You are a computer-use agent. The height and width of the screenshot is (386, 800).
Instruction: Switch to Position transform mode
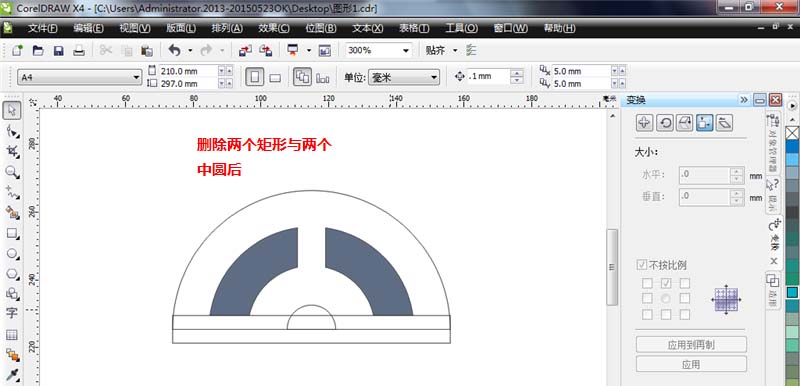[x=645, y=123]
